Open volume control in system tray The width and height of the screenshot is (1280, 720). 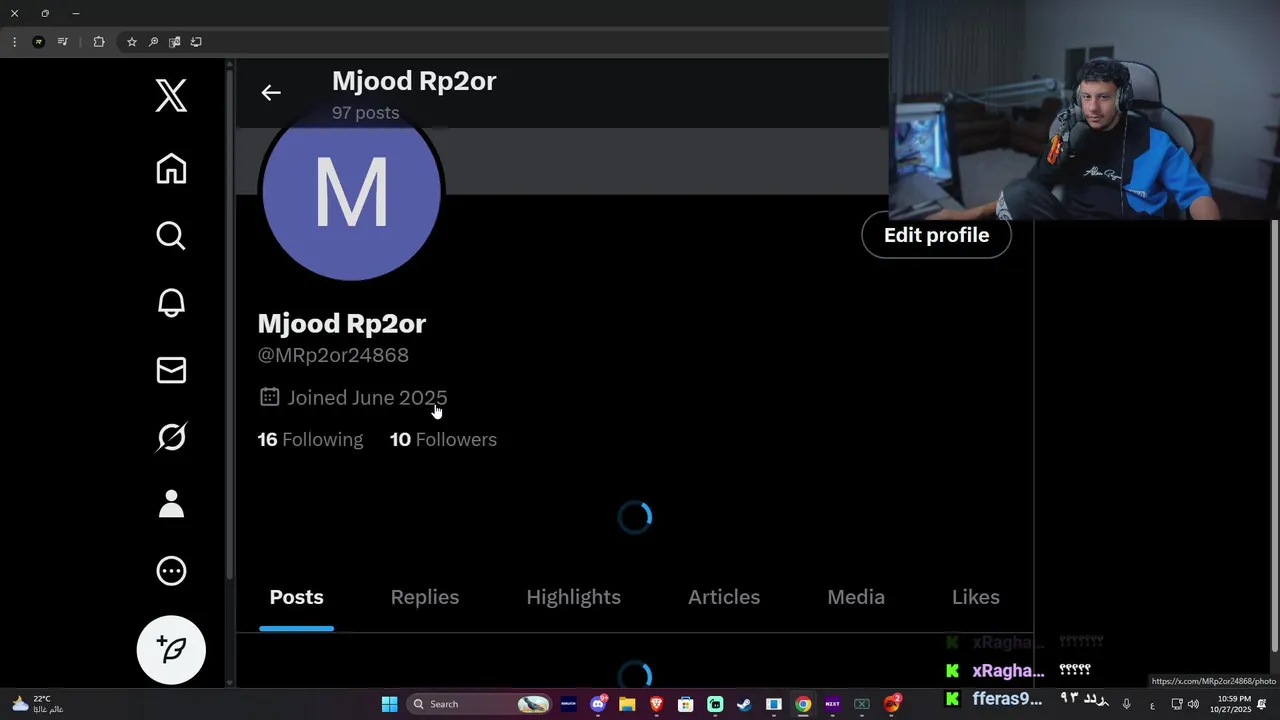point(1193,704)
